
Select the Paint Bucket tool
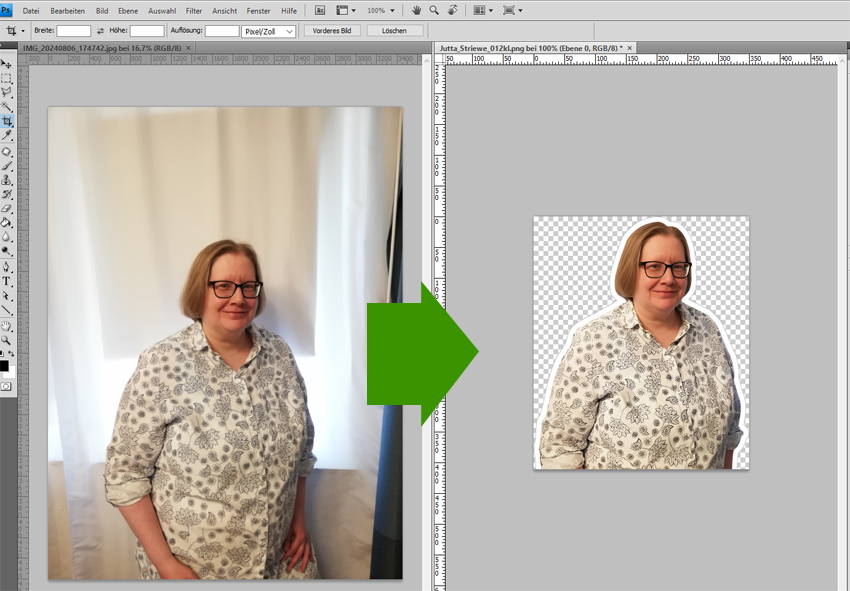[6, 222]
